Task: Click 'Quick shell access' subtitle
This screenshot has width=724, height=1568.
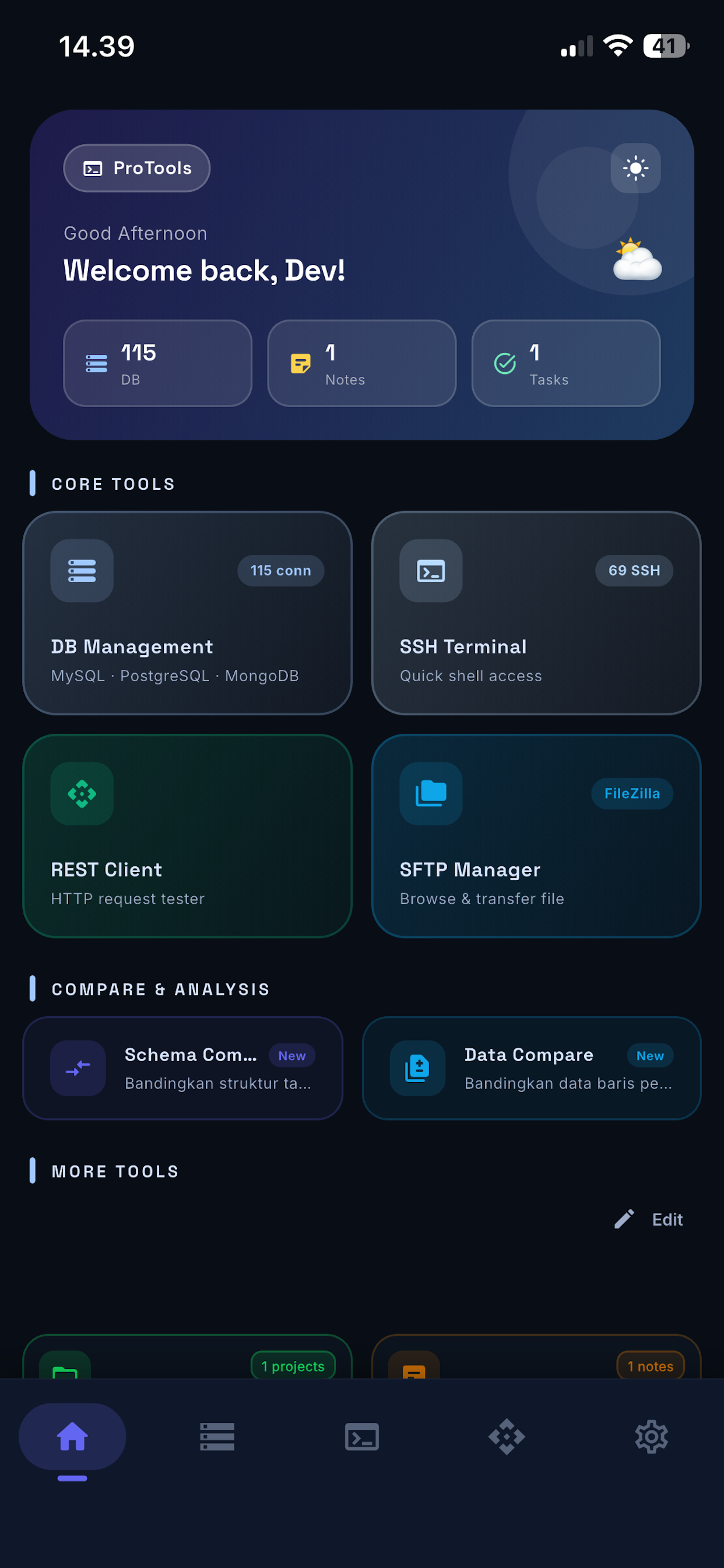Action: pyautogui.click(x=471, y=675)
